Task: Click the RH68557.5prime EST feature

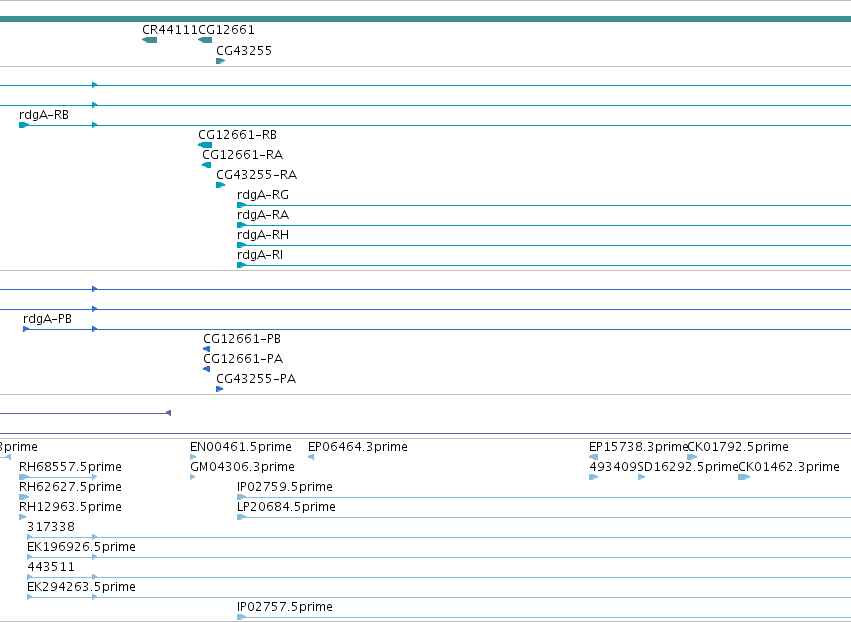Action: tap(58, 477)
